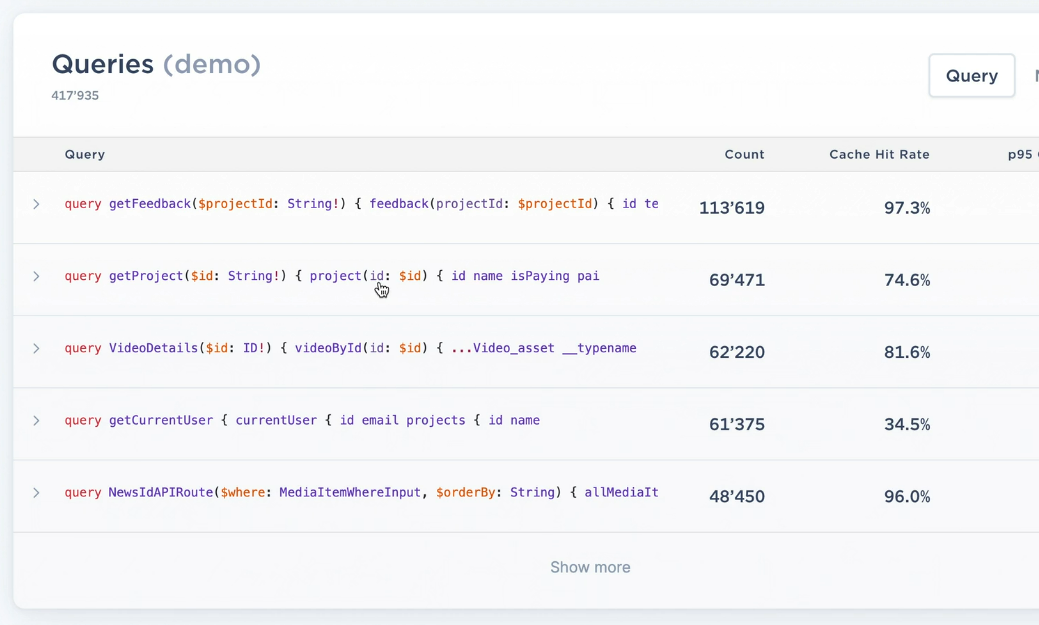Expand the getProject query details
This screenshot has height=625, width=1039.
(x=36, y=277)
